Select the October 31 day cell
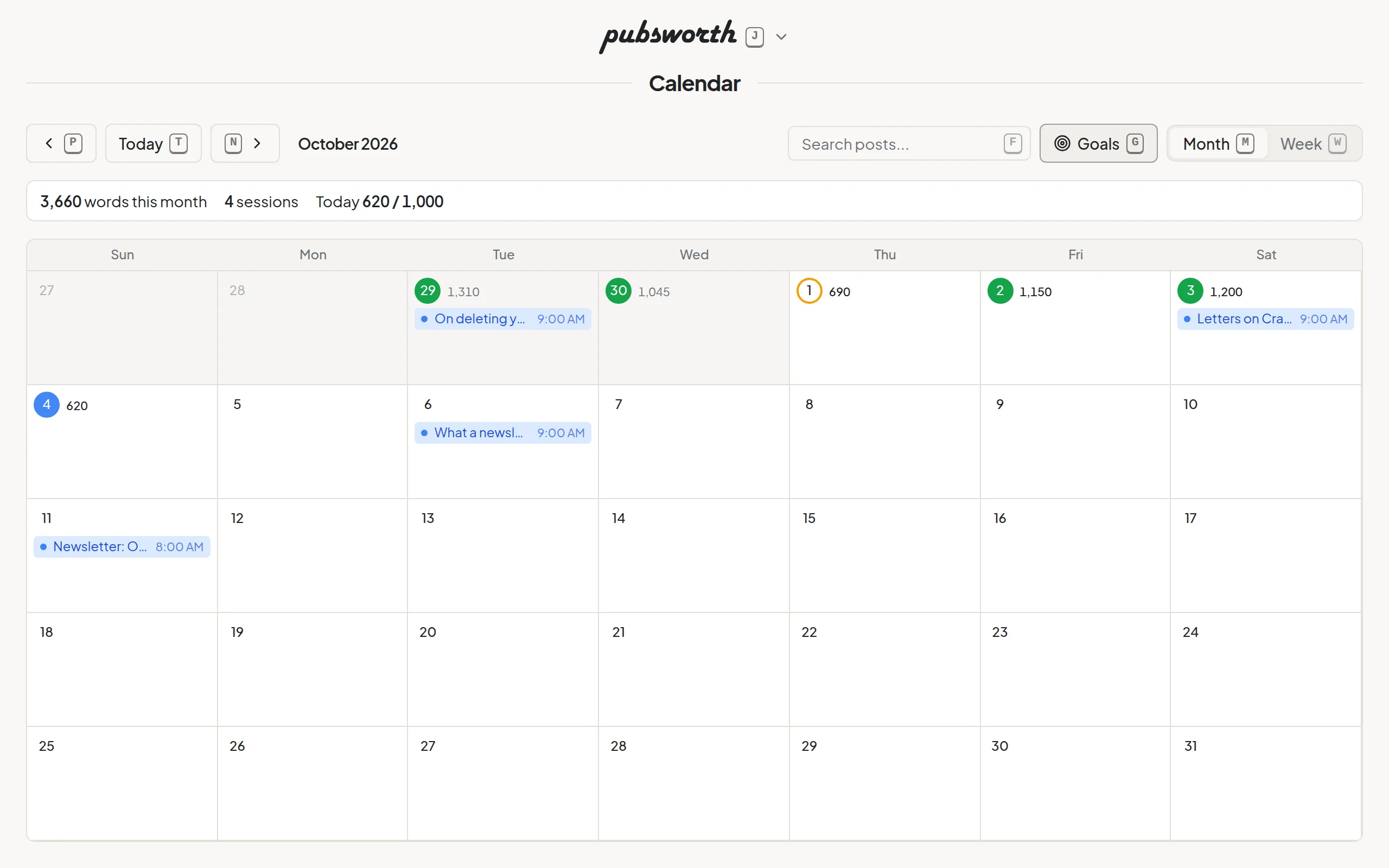 click(x=1266, y=783)
